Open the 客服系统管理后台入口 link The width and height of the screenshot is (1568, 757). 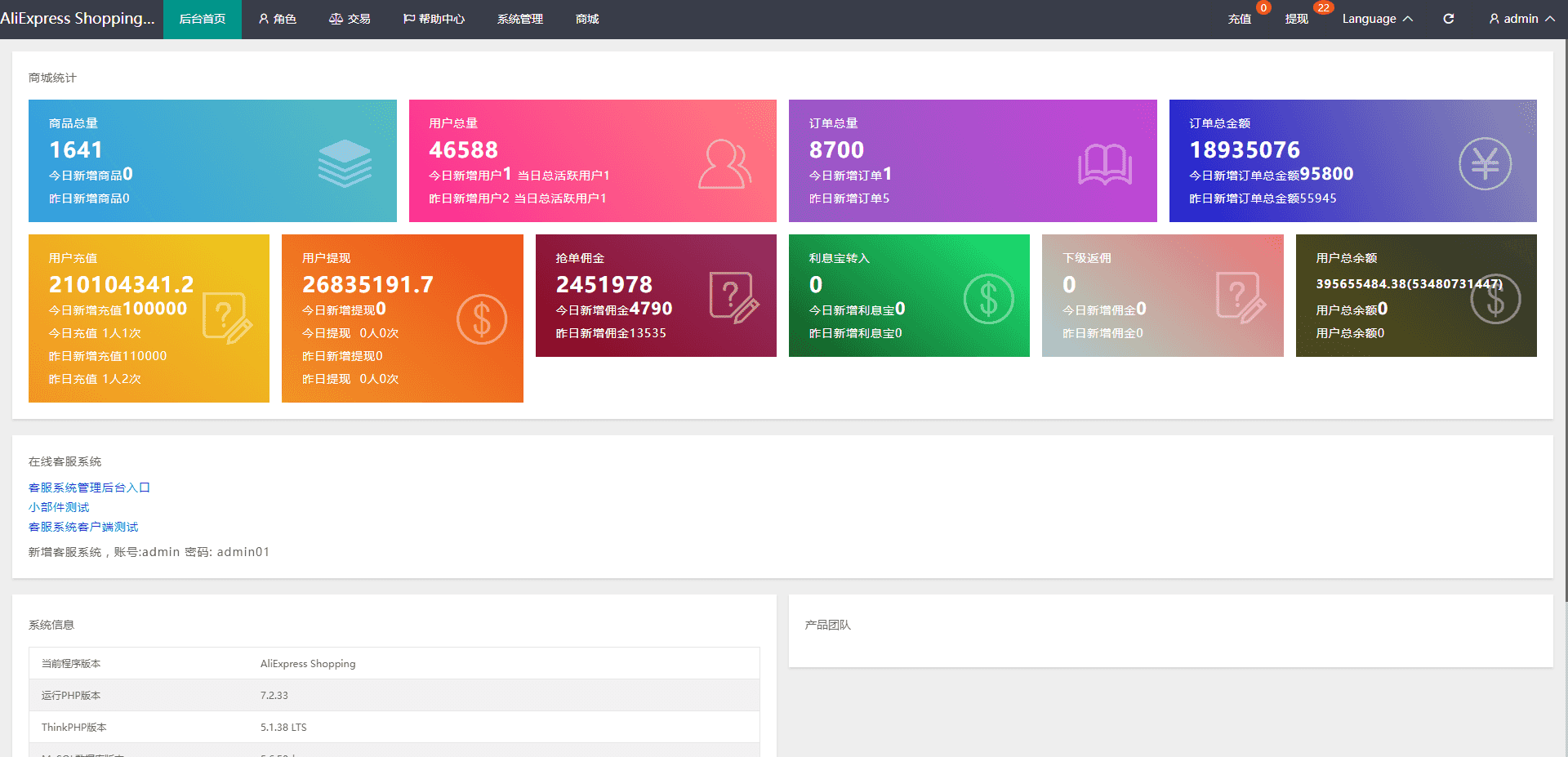[x=89, y=488]
